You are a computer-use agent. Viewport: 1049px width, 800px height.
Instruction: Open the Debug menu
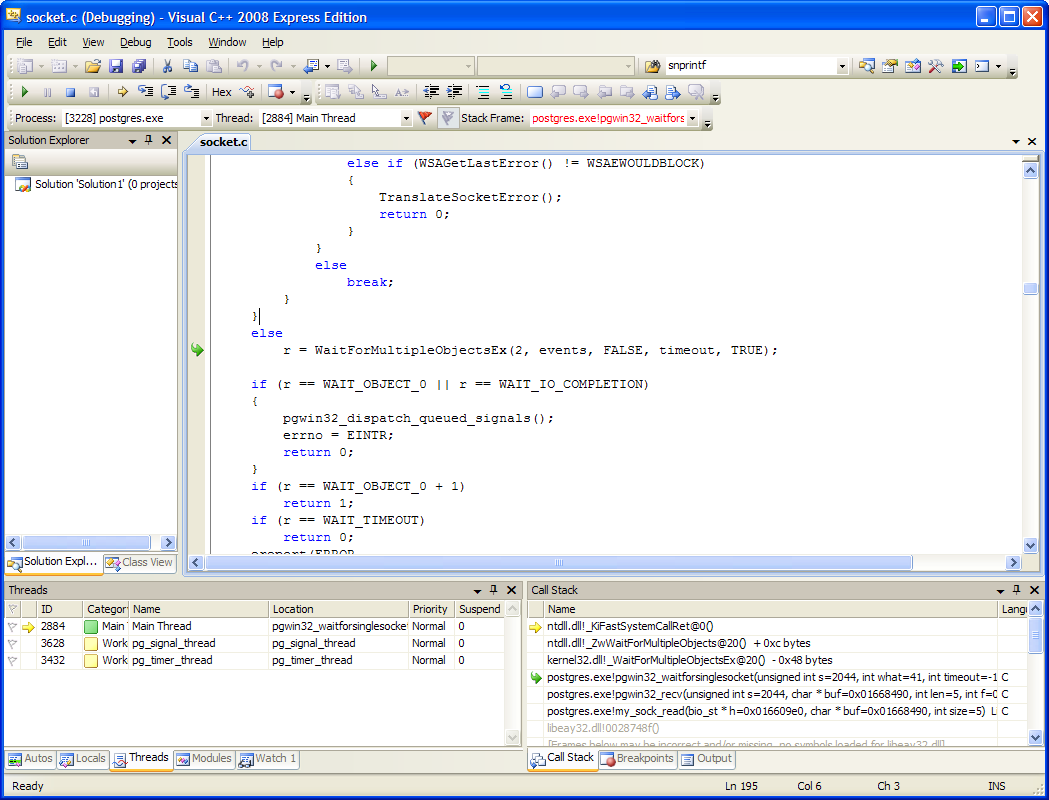(x=135, y=42)
